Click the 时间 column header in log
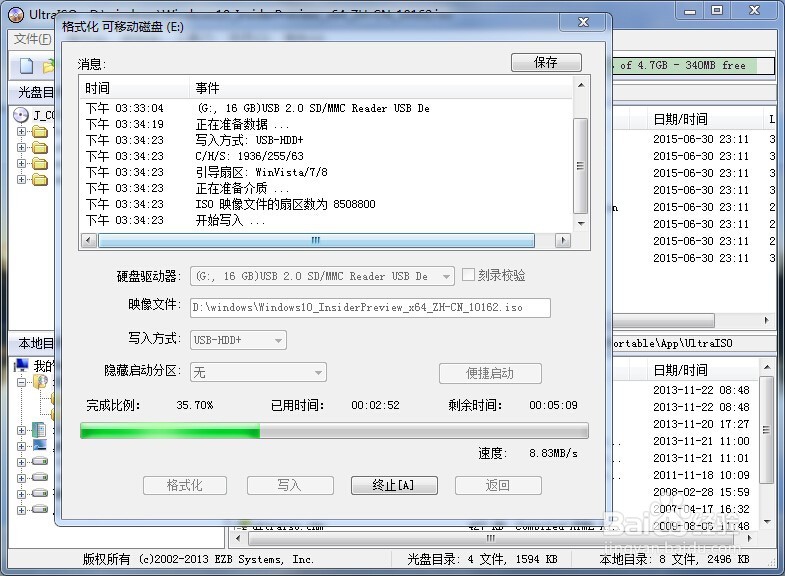The width and height of the screenshot is (785, 576). pos(135,88)
